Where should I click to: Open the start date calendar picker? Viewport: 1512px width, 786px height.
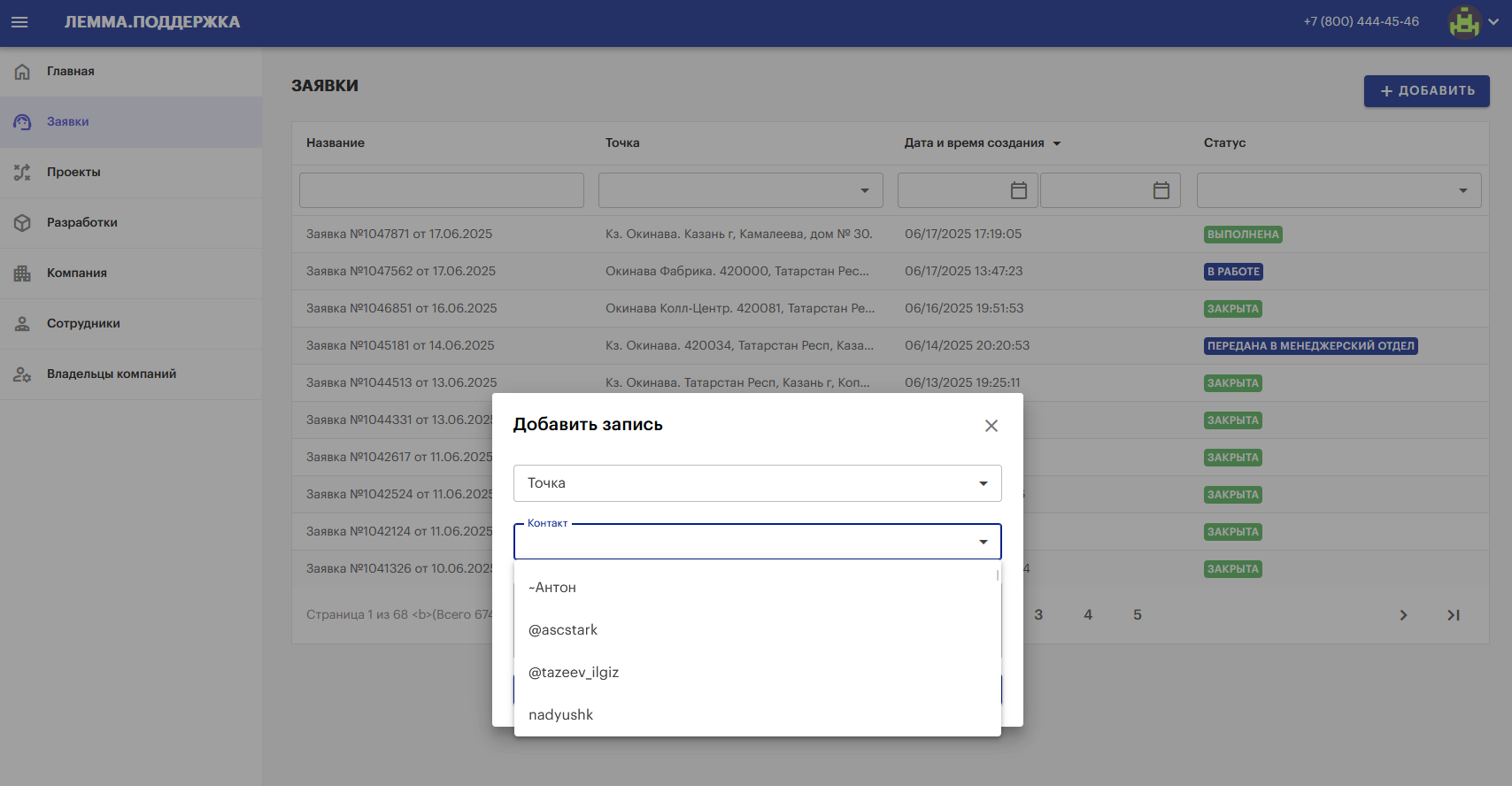click(x=1019, y=190)
